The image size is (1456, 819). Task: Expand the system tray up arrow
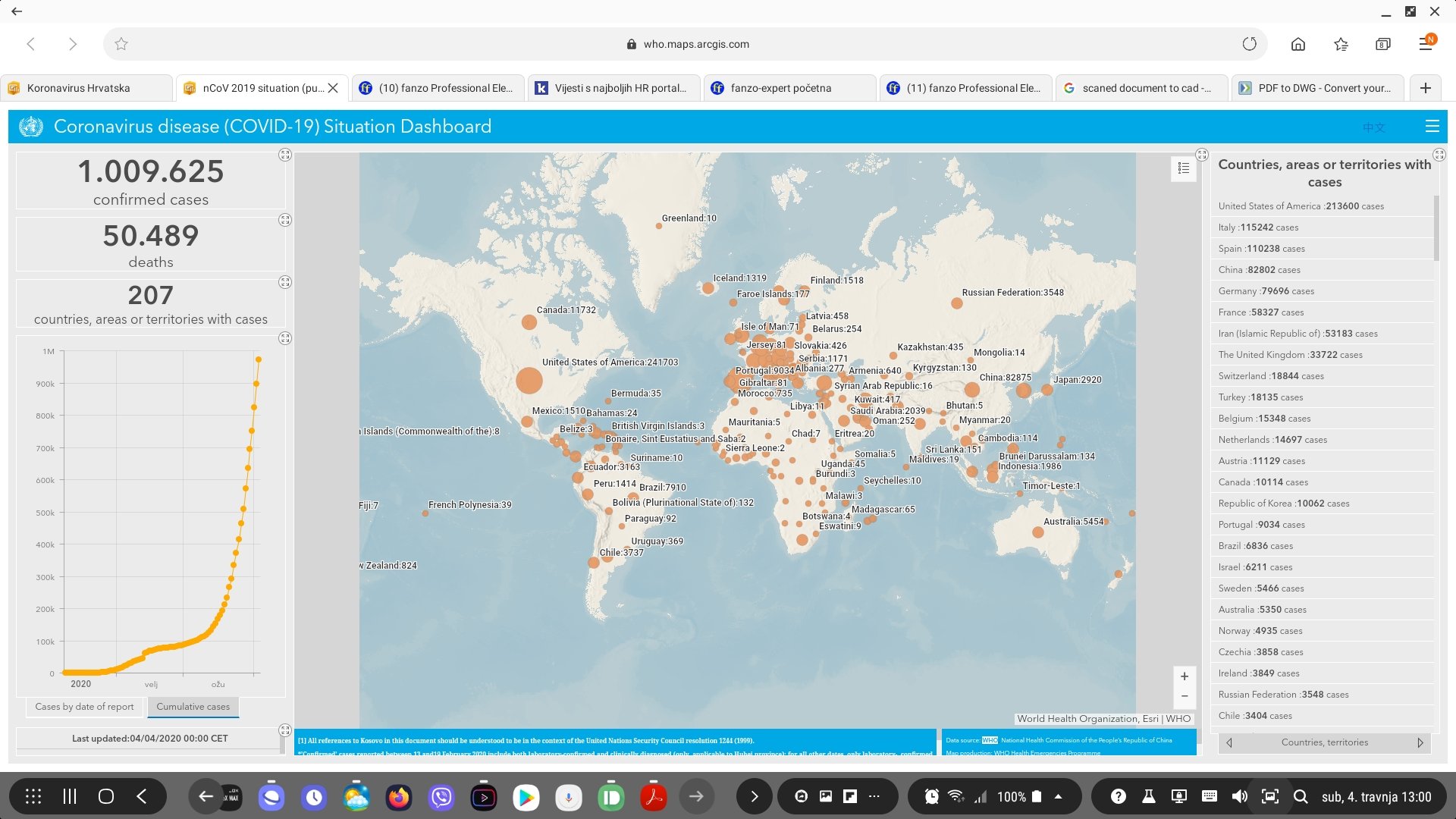(1058, 796)
